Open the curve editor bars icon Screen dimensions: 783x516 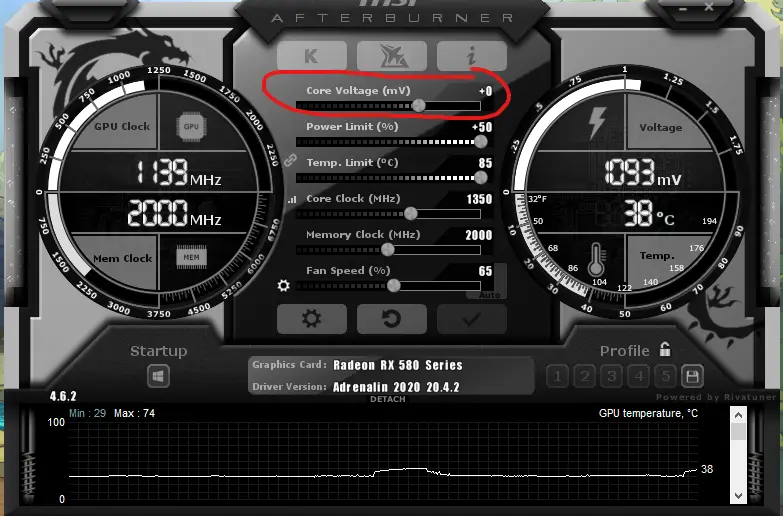pyautogui.click(x=292, y=200)
